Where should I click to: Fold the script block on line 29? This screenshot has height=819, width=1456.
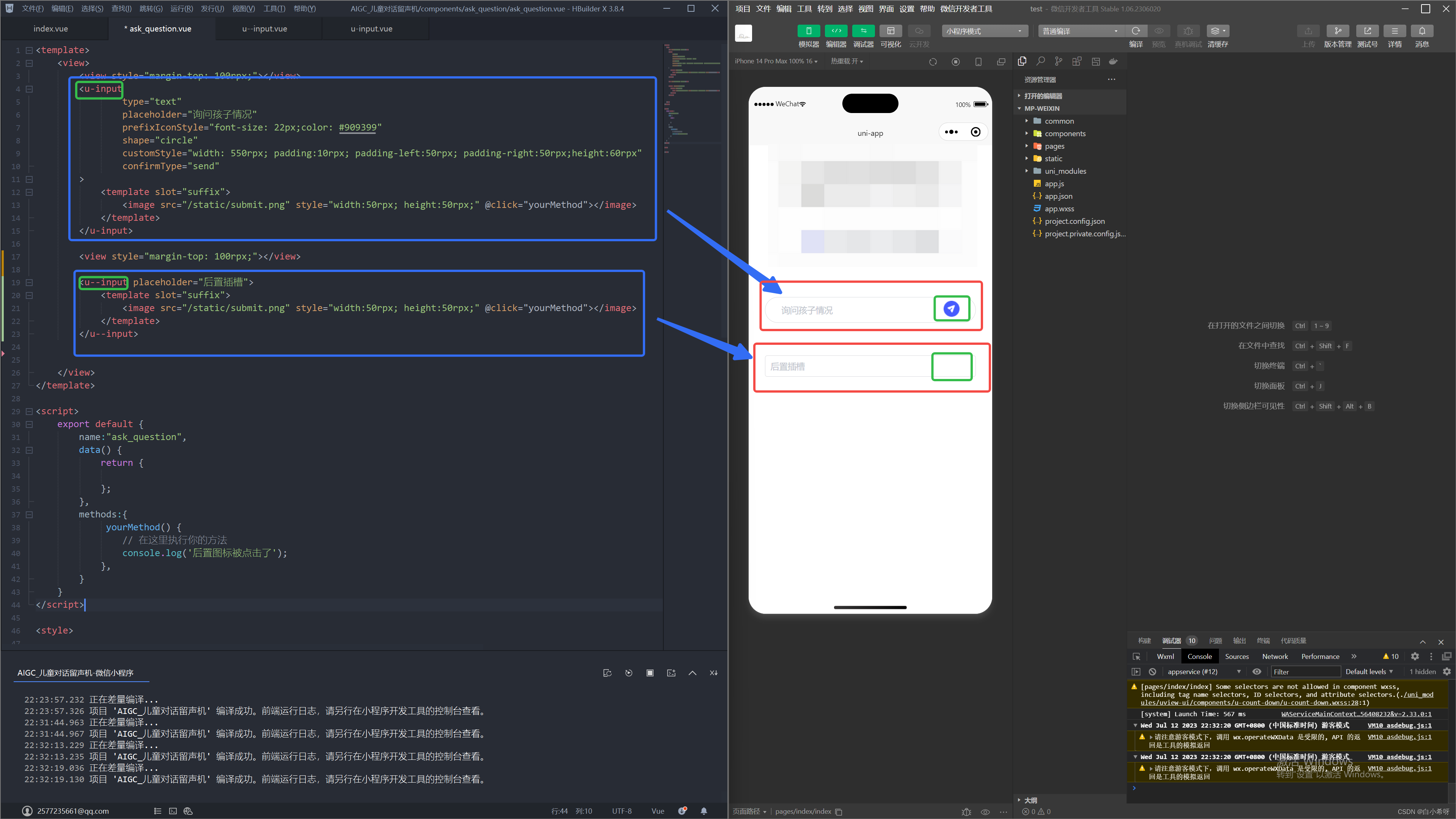(29, 412)
